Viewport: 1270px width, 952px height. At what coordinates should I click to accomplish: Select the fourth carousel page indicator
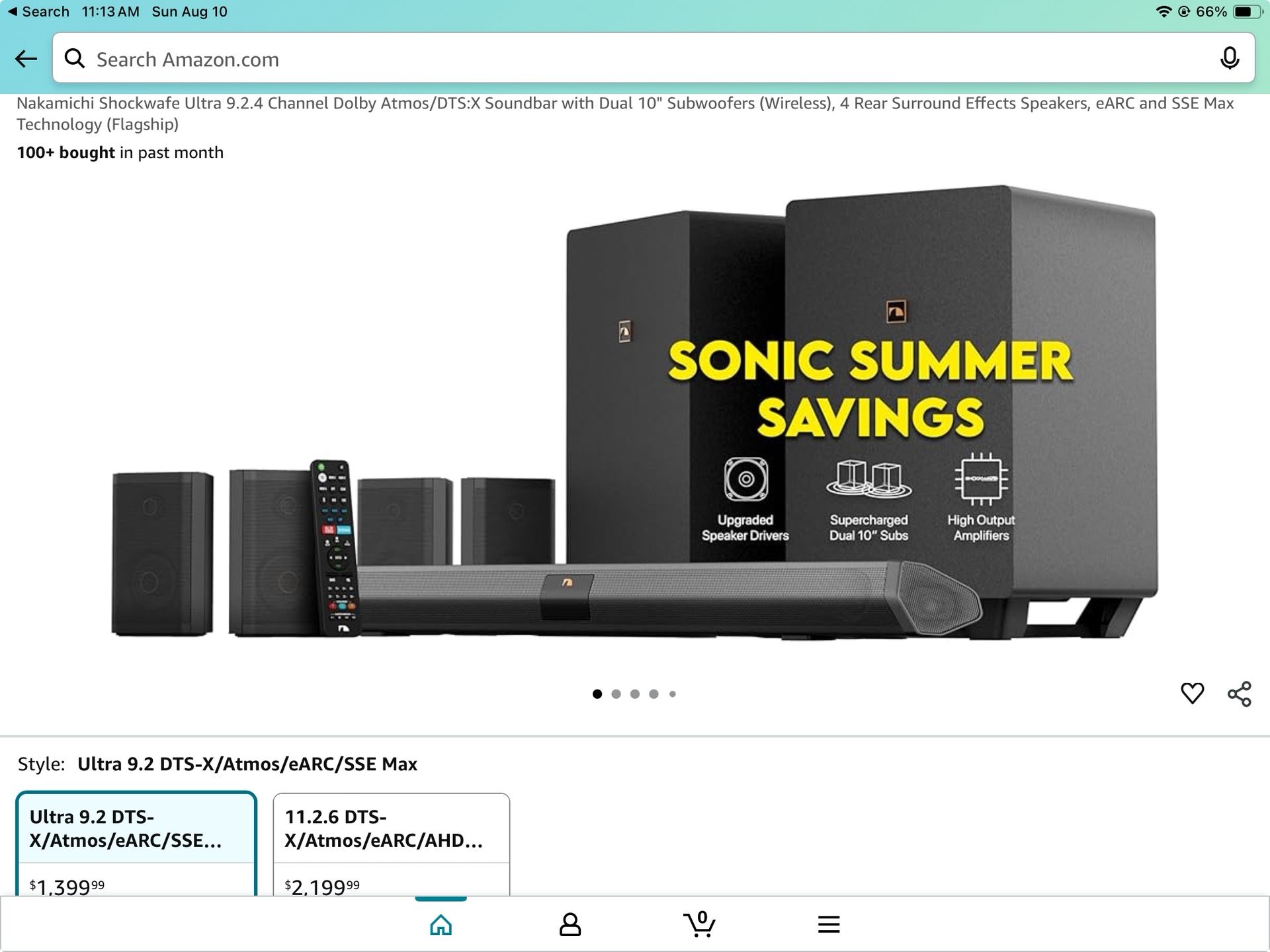[x=655, y=694]
